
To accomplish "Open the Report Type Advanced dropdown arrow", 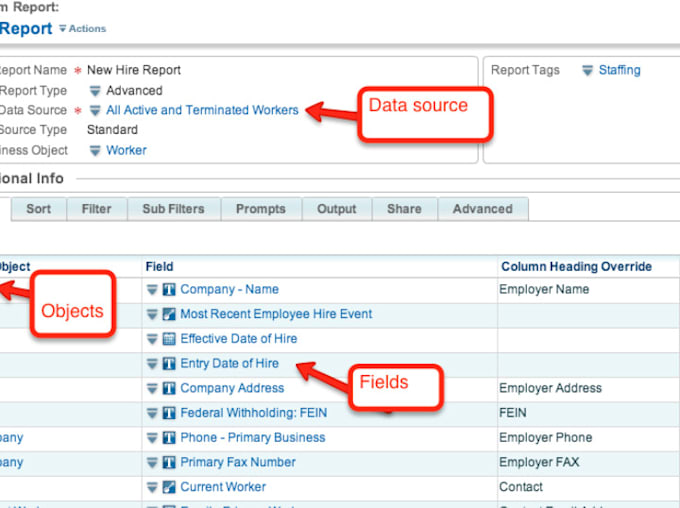I will click(95, 91).
